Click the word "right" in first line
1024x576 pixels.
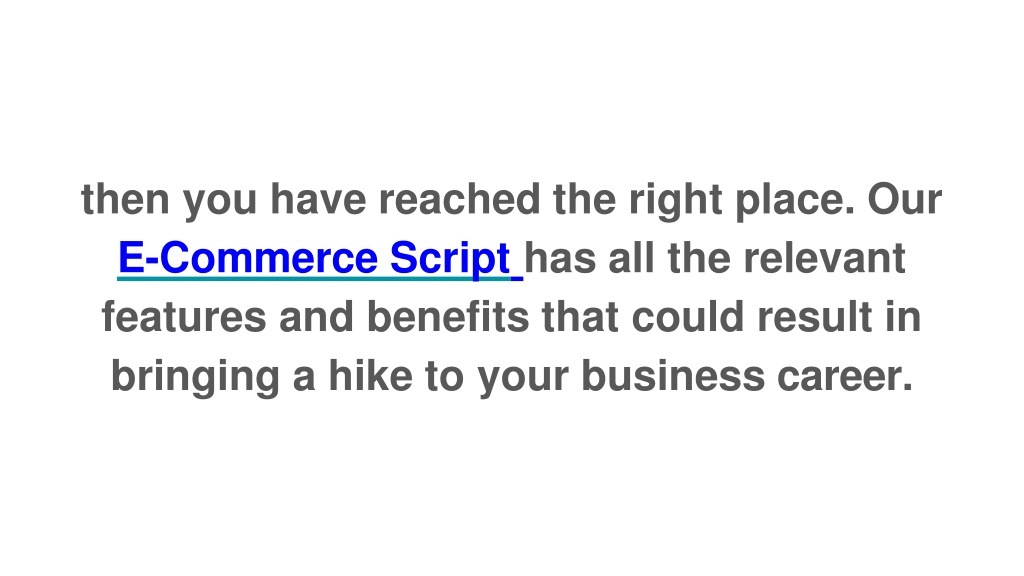[x=676, y=200]
